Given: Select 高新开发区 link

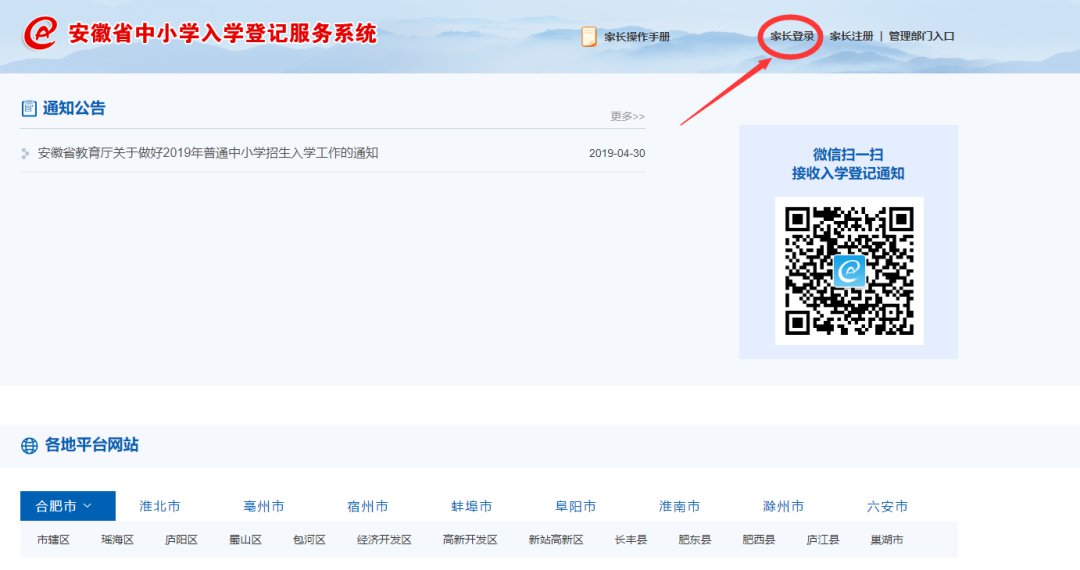Looking at the screenshot, I should (x=470, y=540).
